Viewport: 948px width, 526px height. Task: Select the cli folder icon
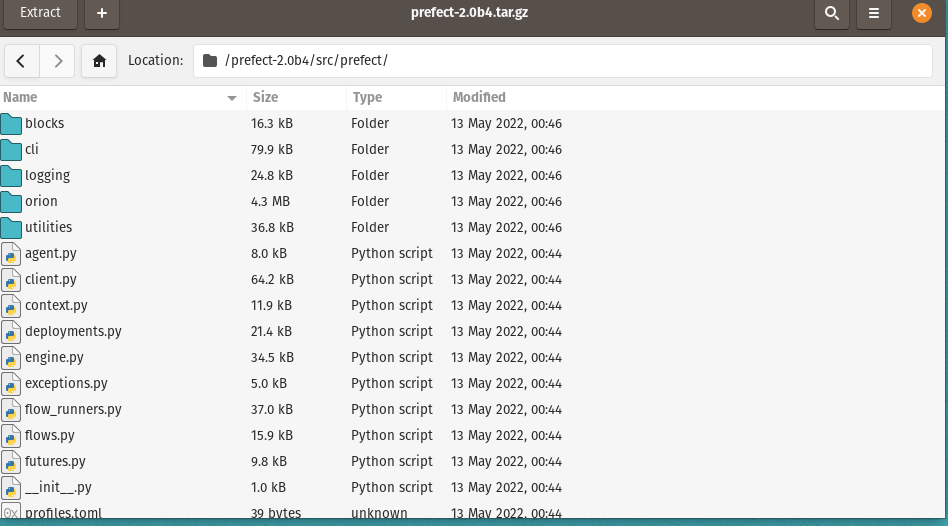click(11, 149)
